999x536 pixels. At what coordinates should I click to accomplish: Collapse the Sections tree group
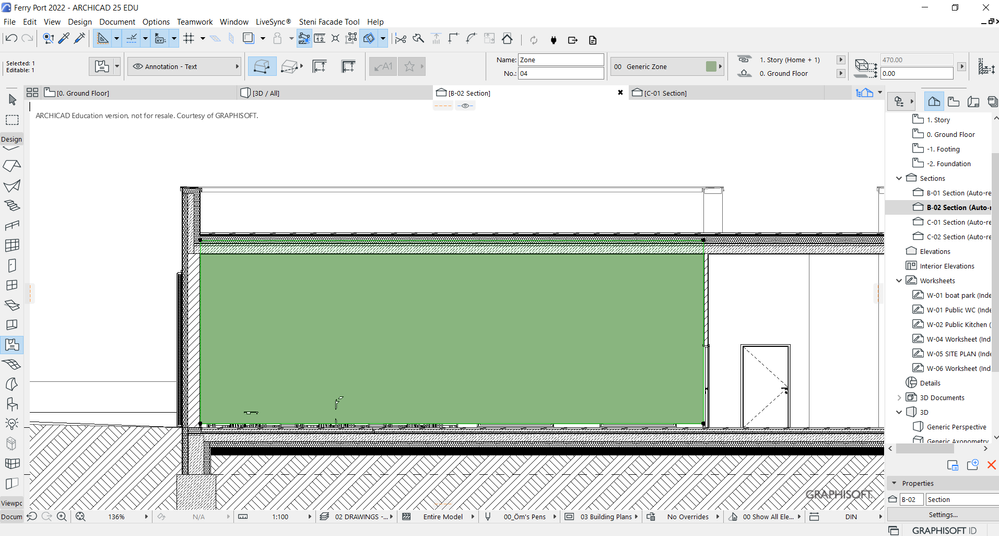(x=899, y=178)
